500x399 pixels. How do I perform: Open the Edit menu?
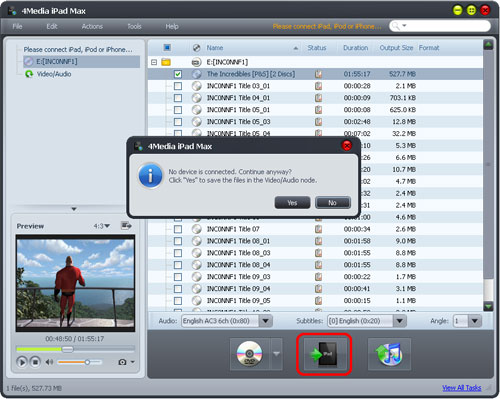coord(52,26)
